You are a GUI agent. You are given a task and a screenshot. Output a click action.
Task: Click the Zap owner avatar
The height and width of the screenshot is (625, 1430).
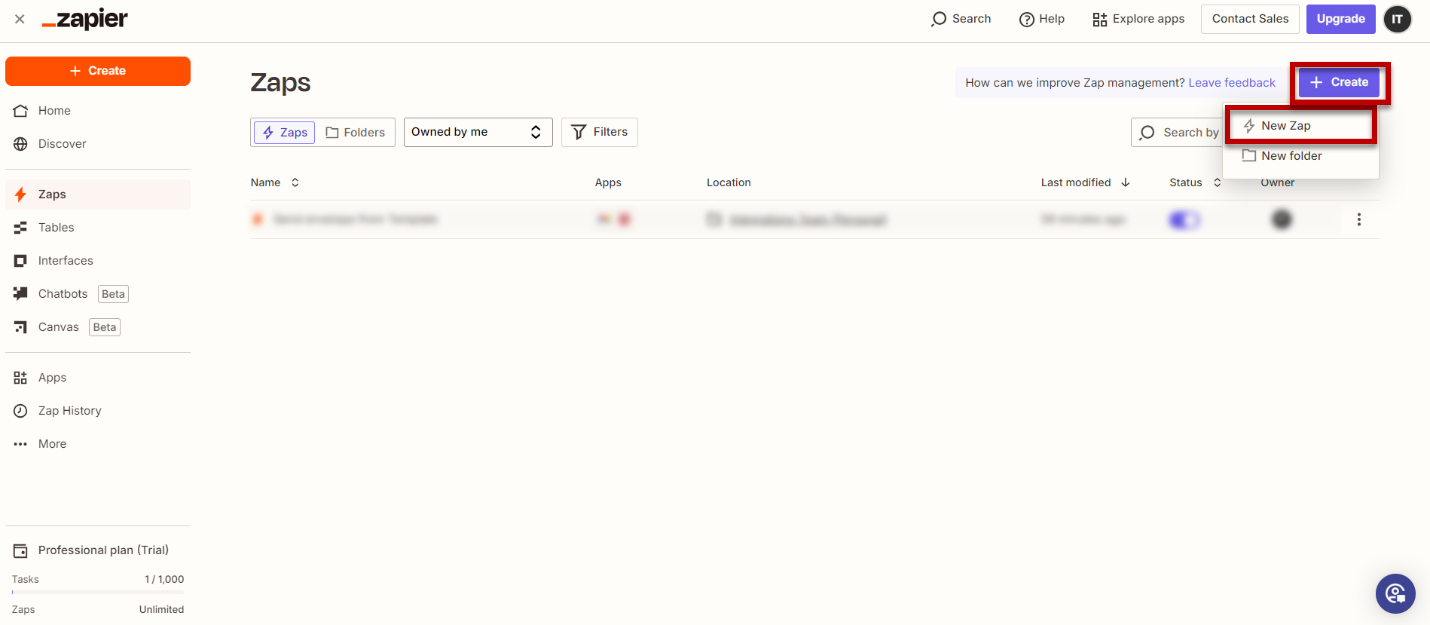[1282, 220]
